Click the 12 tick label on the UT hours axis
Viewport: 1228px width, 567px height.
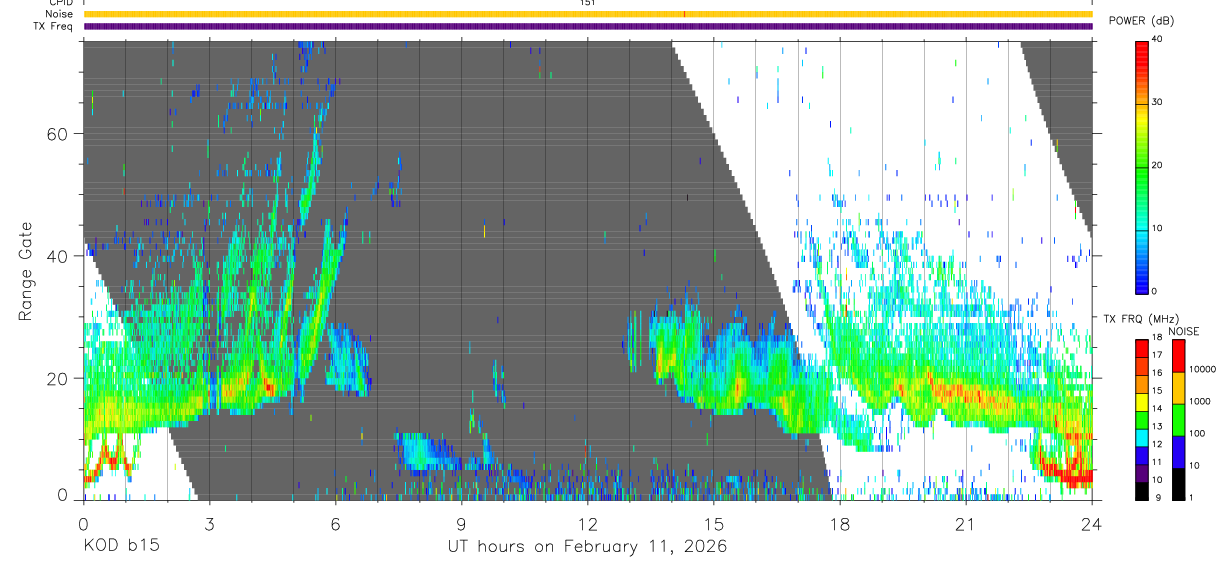point(588,523)
